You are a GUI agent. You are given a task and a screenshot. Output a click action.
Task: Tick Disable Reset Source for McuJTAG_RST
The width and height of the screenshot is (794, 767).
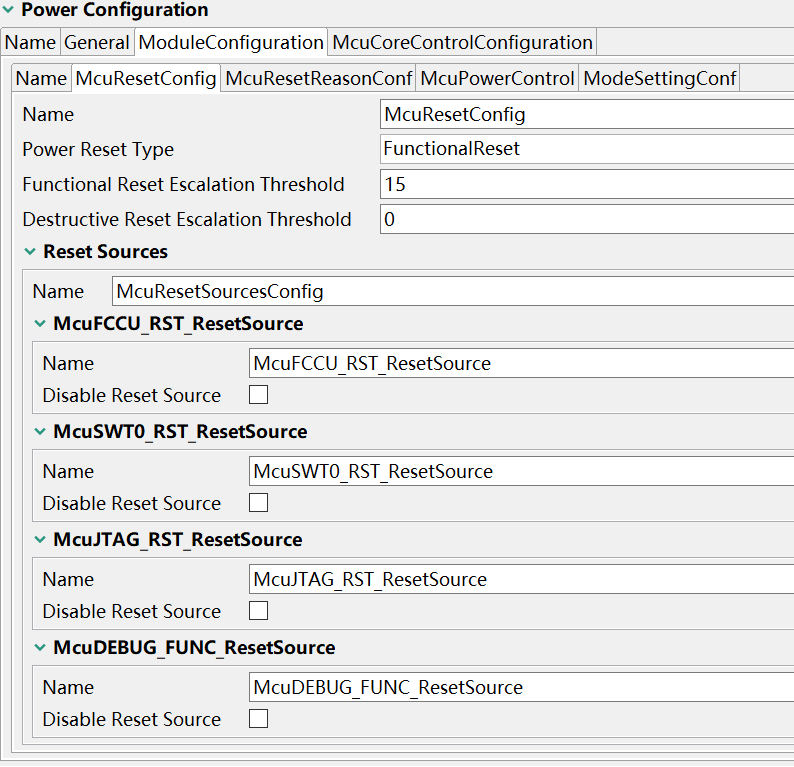tap(259, 611)
